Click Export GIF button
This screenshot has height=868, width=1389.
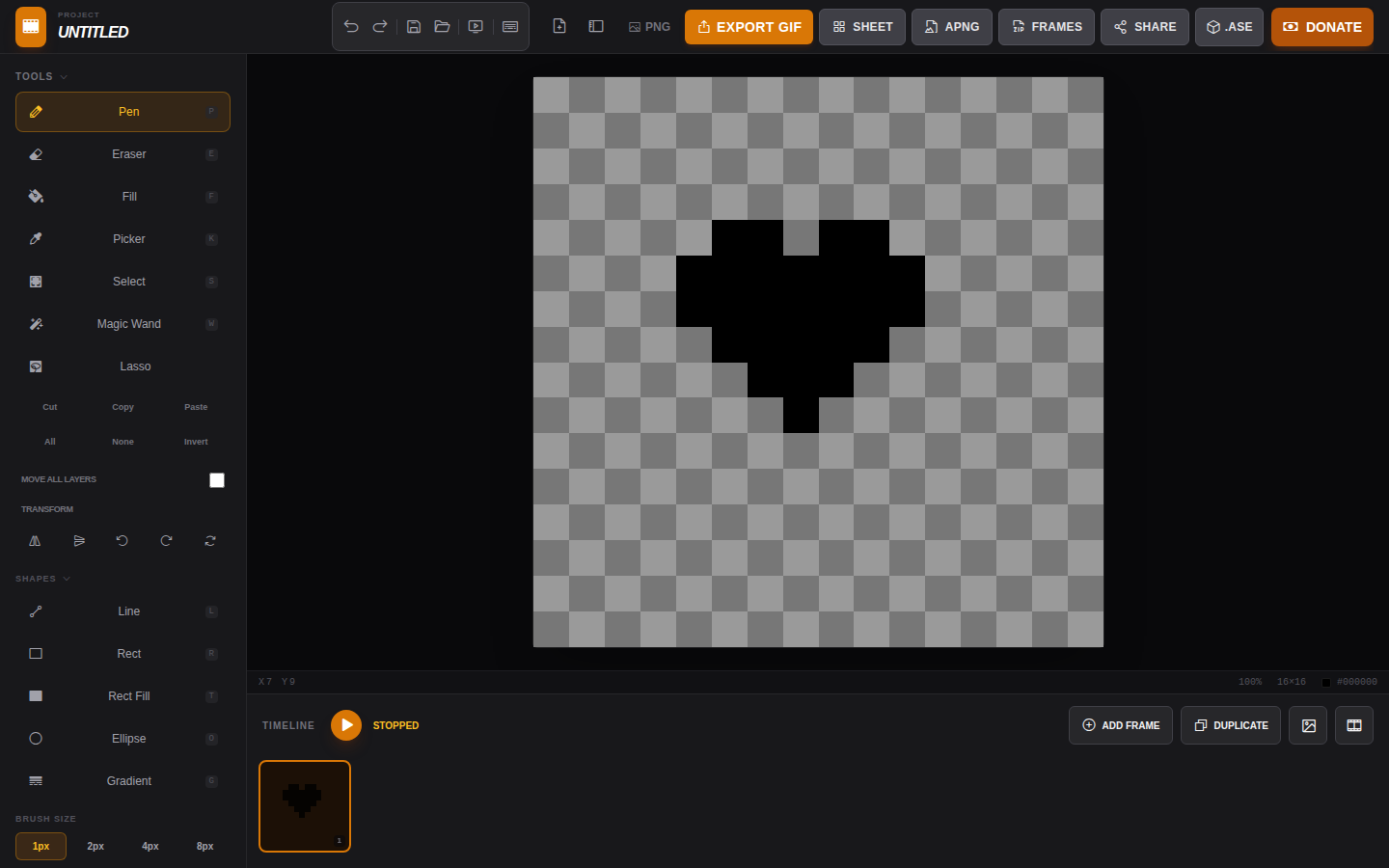tap(749, 27)
